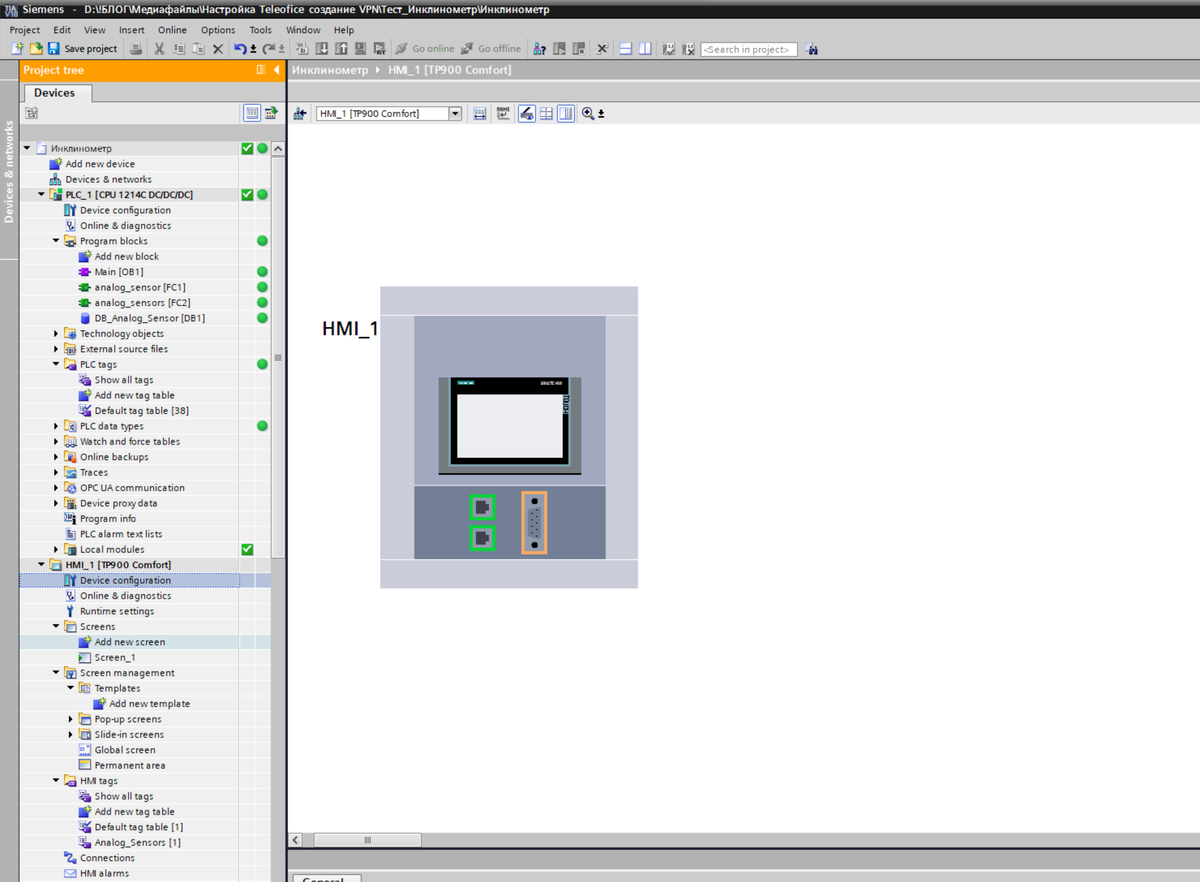Open the Edit menu
1200x882 pixels.
point(62,30)
